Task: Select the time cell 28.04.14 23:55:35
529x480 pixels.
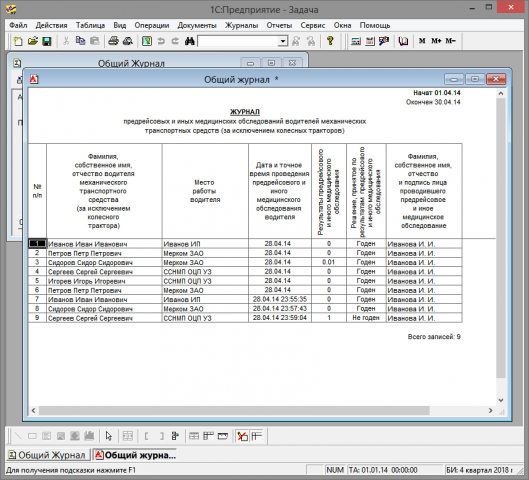Action: [280, 299]
